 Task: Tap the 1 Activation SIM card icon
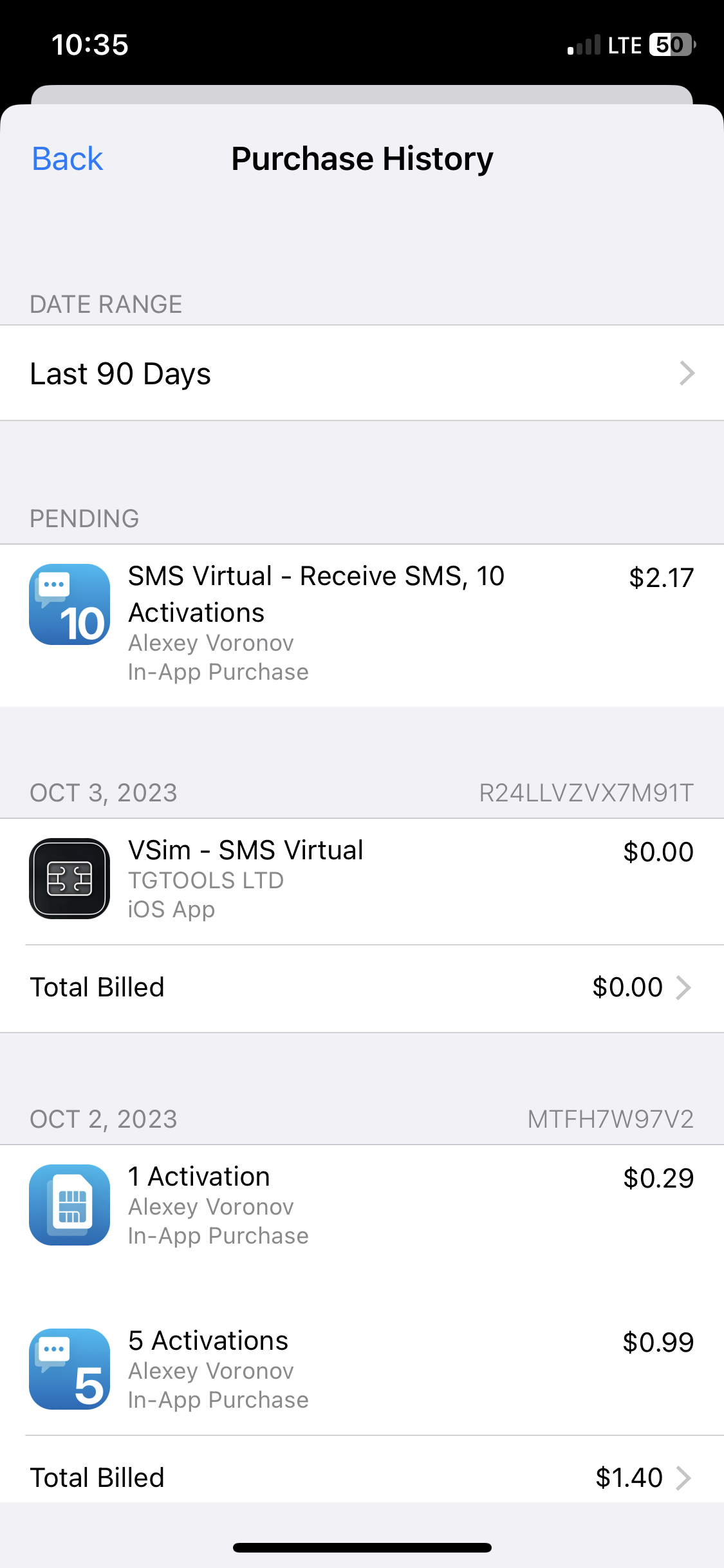click(70, 1205)
